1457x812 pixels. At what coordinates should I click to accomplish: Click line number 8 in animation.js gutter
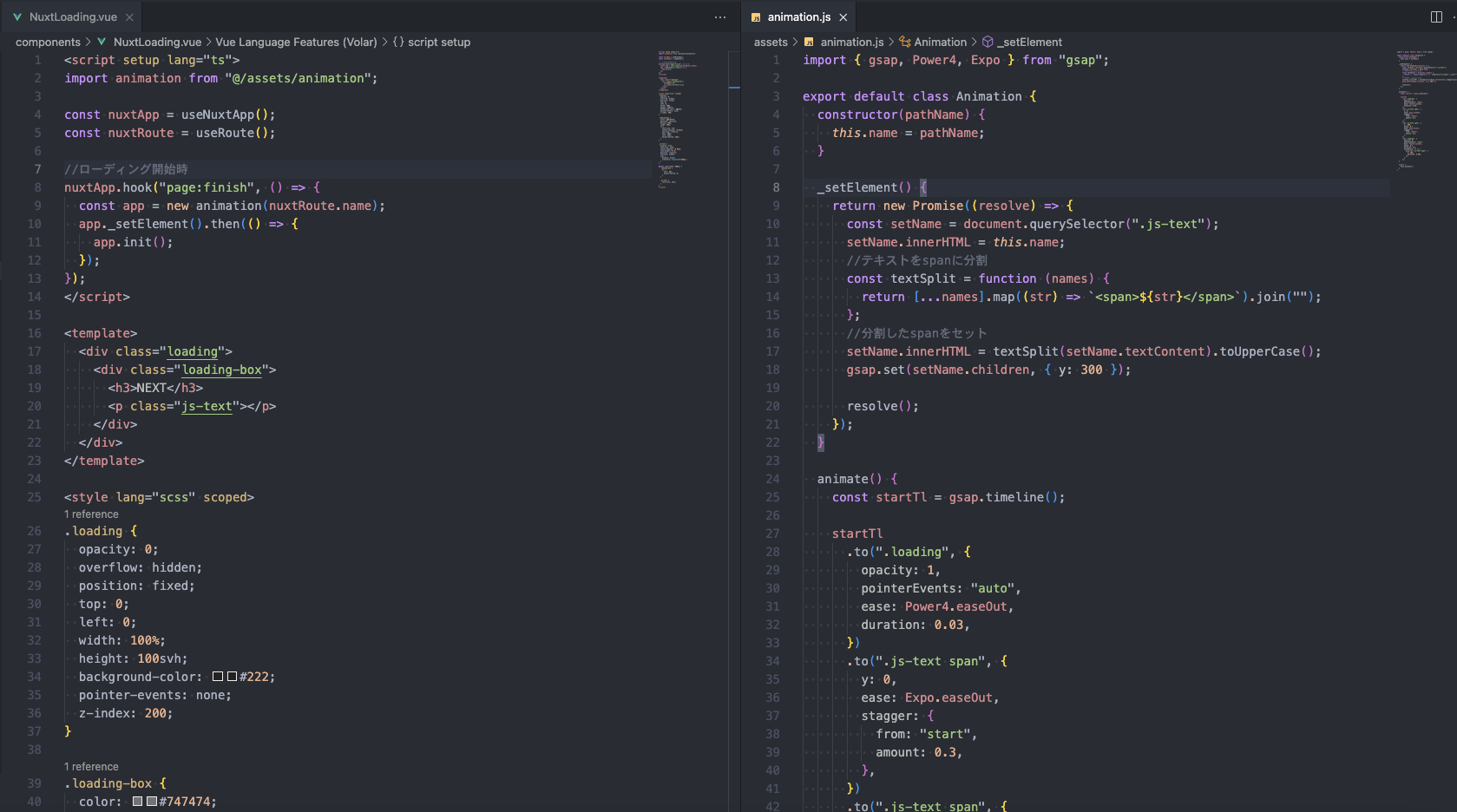tap(776, 187)
